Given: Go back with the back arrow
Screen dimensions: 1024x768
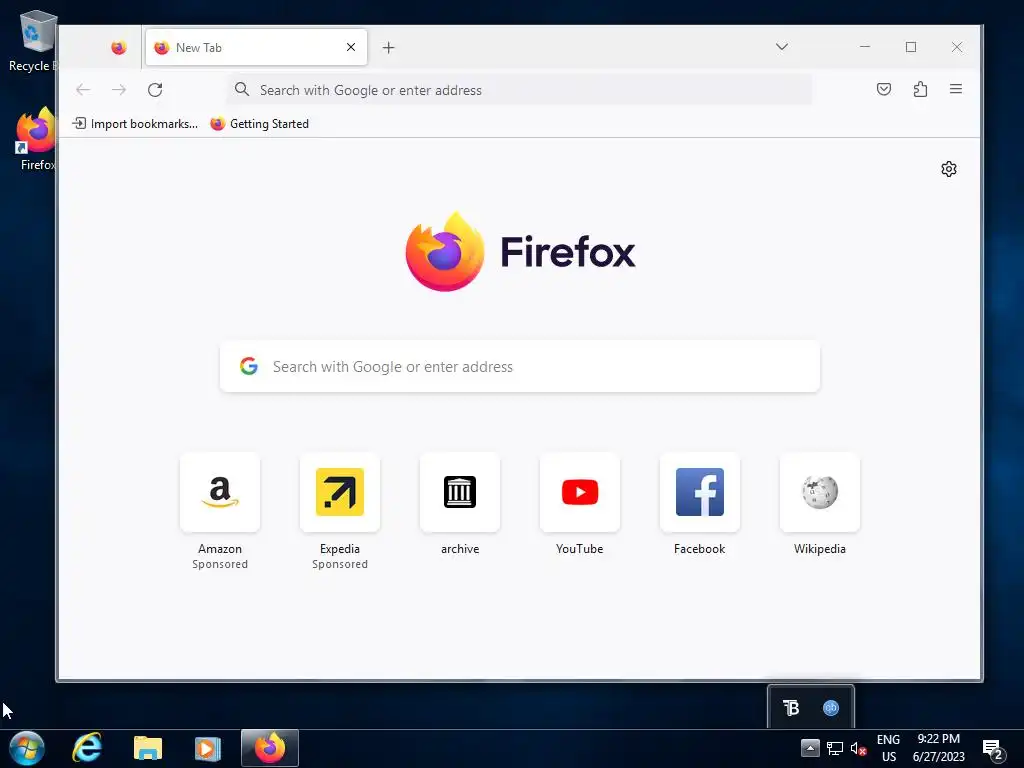Looking at the screenshot, I should tap(83, 89).
